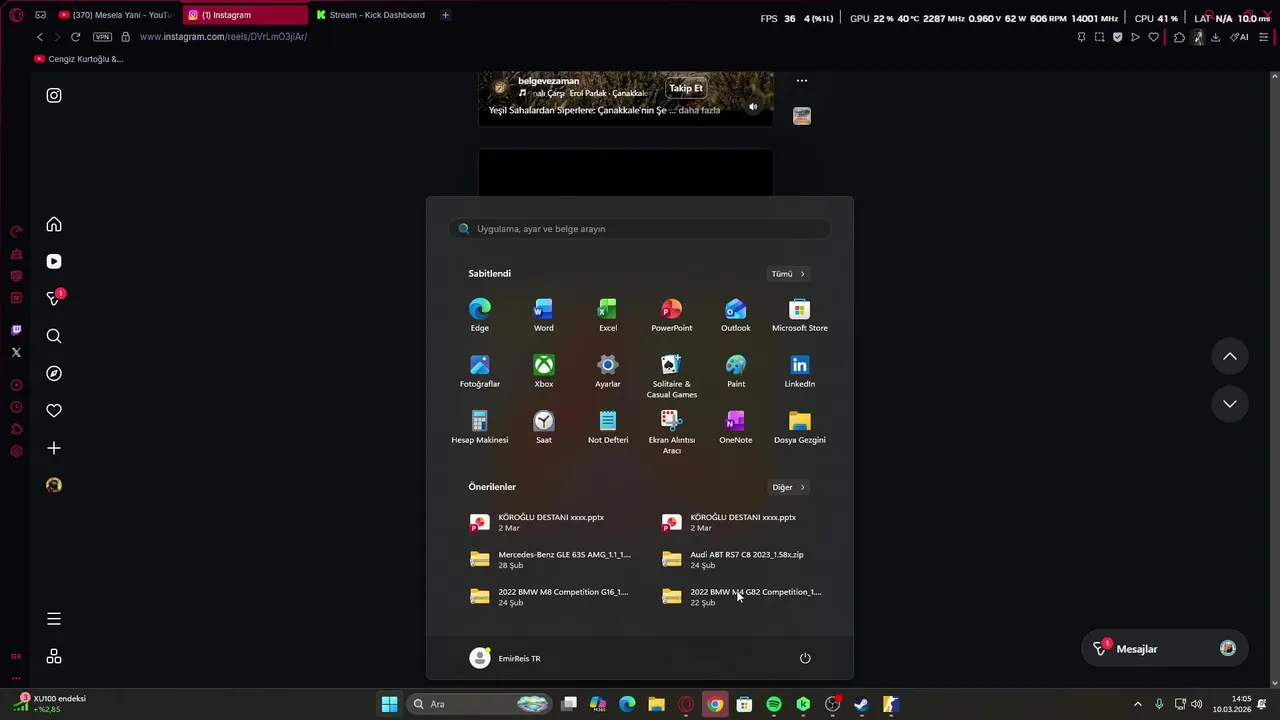Open Spotify from taskbar

(774, 704)
